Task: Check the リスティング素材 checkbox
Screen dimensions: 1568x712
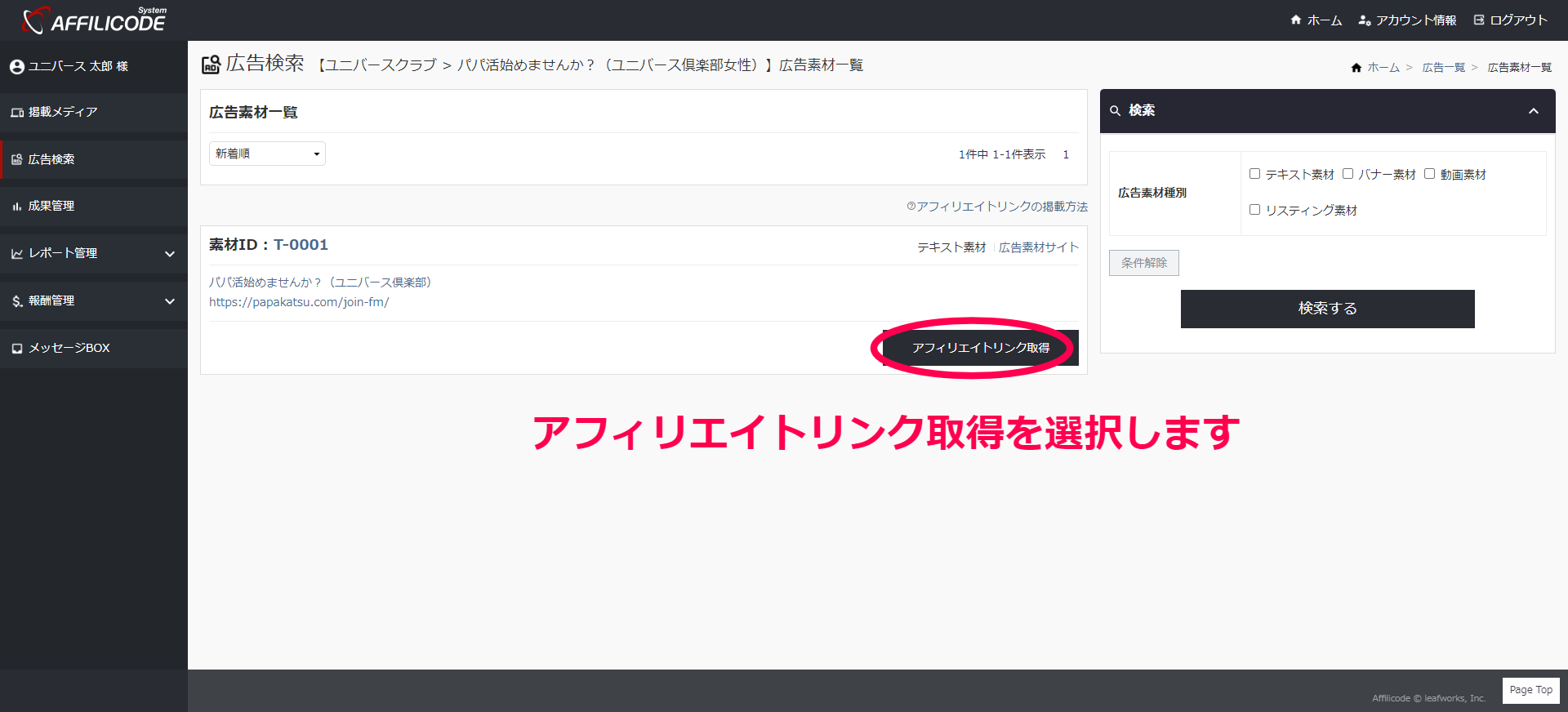Action: click(x=1254, y=210)
